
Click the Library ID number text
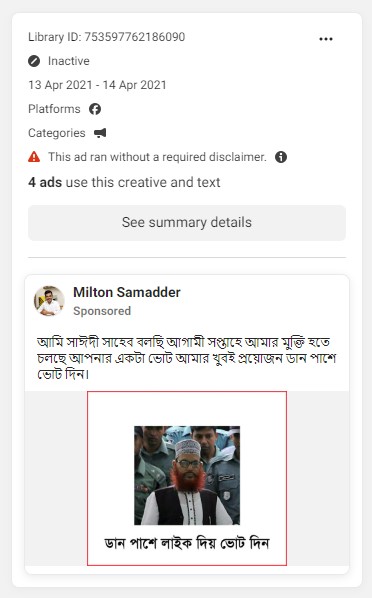click(106, 37)
